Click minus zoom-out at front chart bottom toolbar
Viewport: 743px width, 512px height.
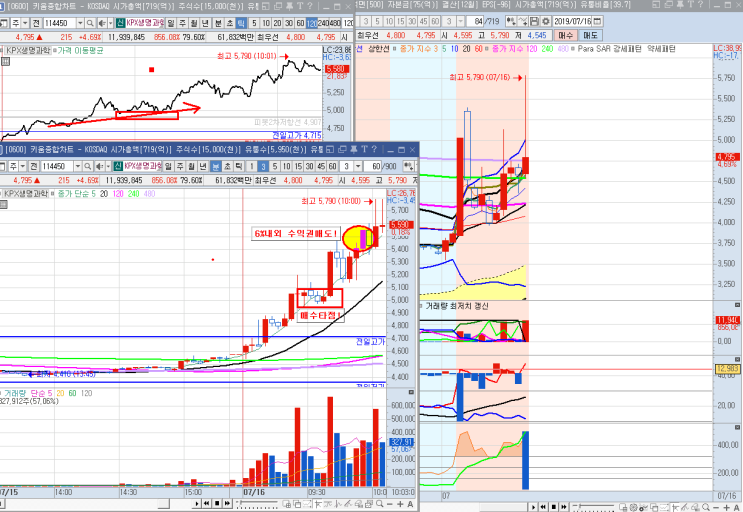tap(390, 504)
